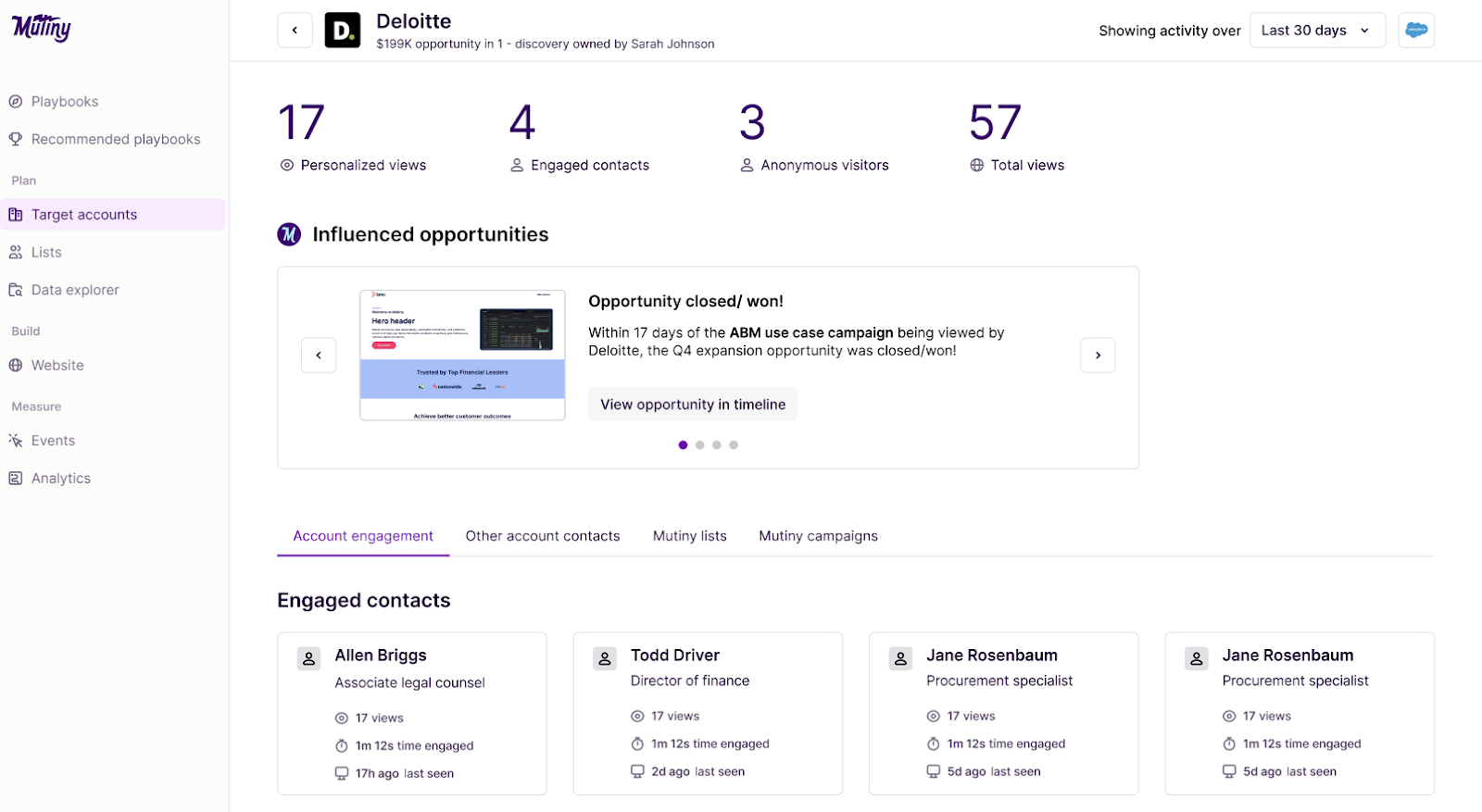Click Allen Briggs views eye icon

342,718
